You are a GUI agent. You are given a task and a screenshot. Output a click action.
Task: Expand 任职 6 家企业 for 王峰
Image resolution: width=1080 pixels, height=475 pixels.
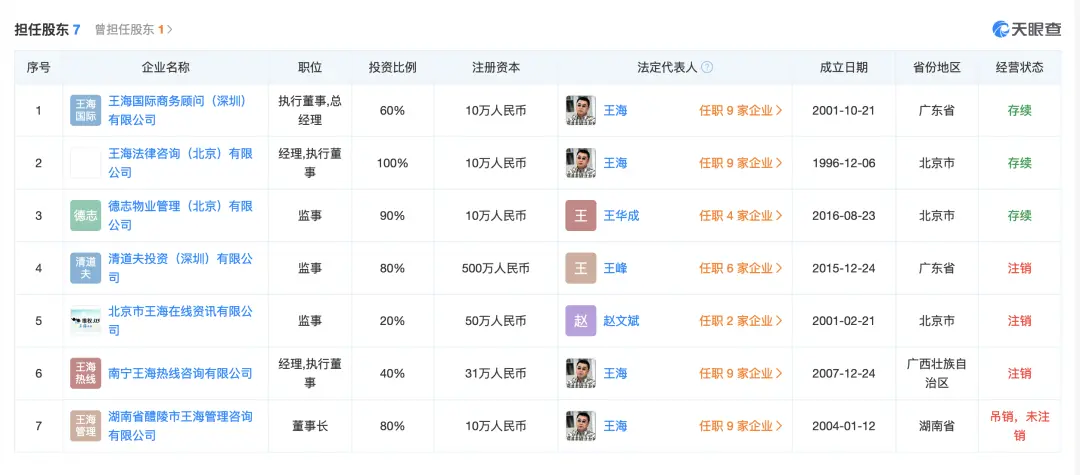pyautogui.click(x=740, y=268)
